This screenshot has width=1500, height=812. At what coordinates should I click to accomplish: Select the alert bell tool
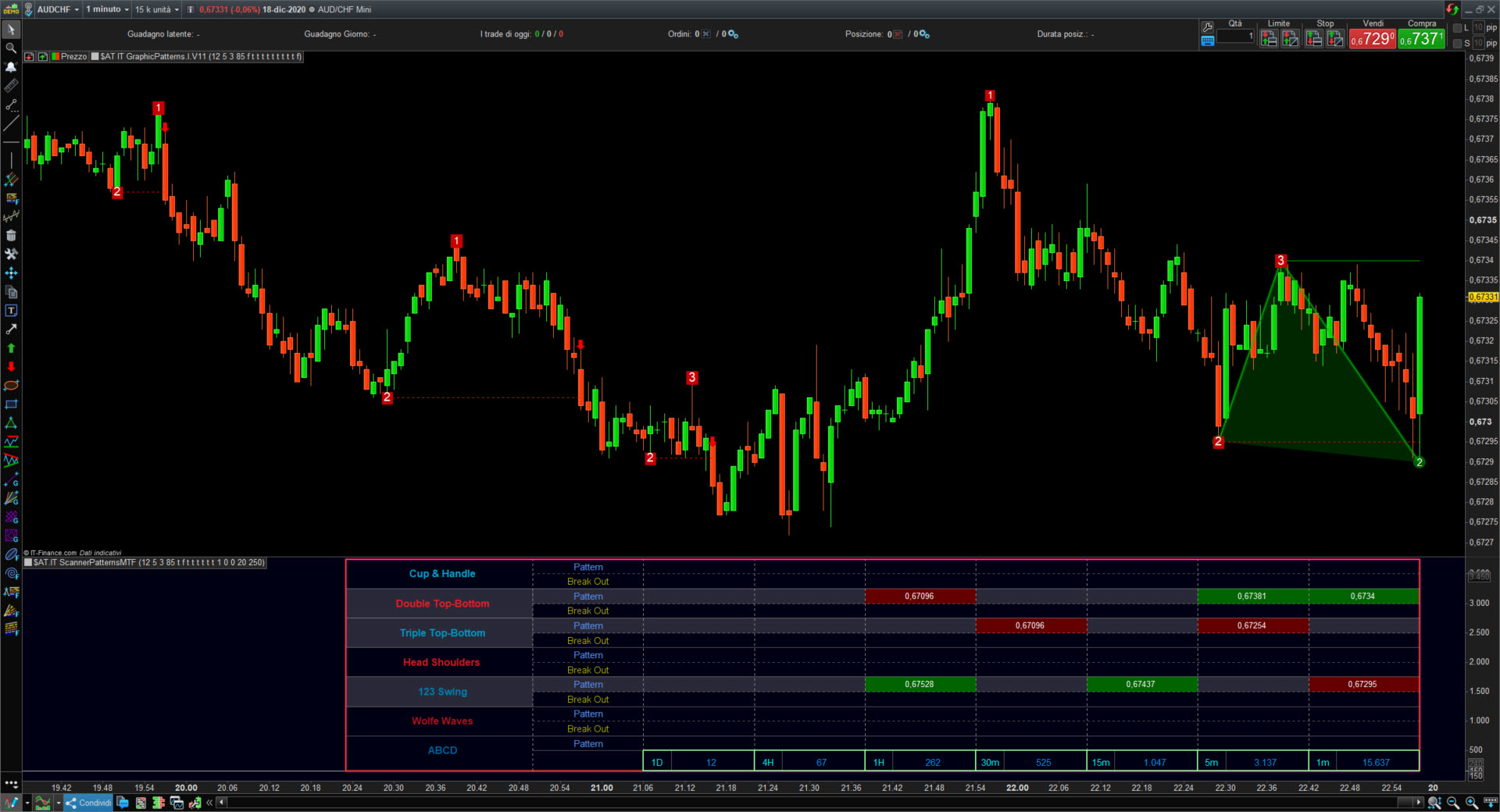click(11, 66)
